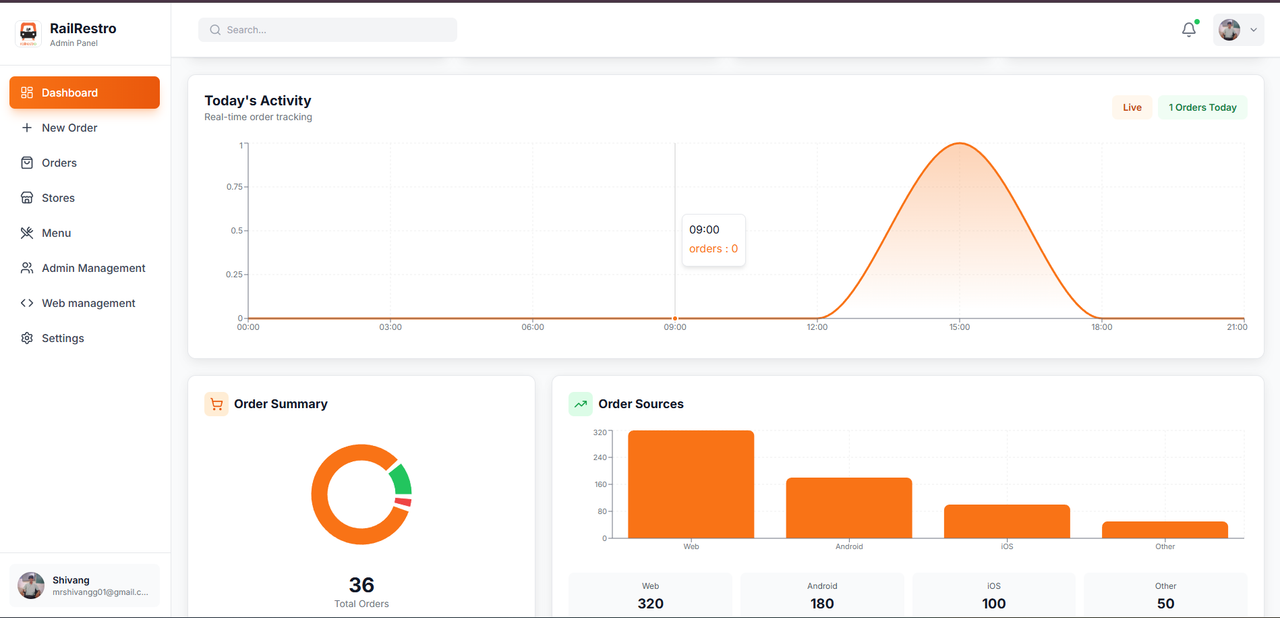The height and width of the screenshot is (618, 1280).
Task: Click the Settings gear icon in sidebar
Action: (x=27, y=338)
